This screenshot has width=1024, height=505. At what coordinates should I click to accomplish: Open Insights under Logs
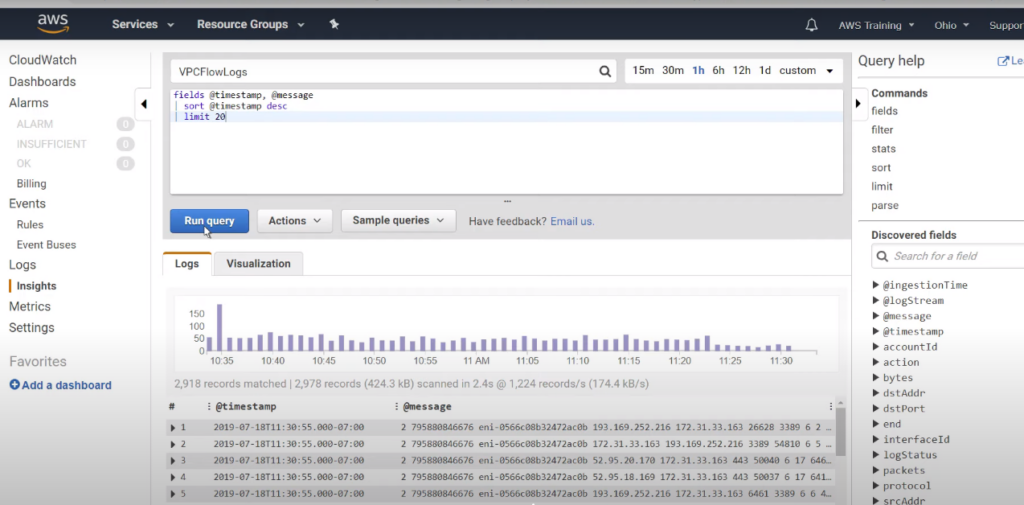coord(37,286)
